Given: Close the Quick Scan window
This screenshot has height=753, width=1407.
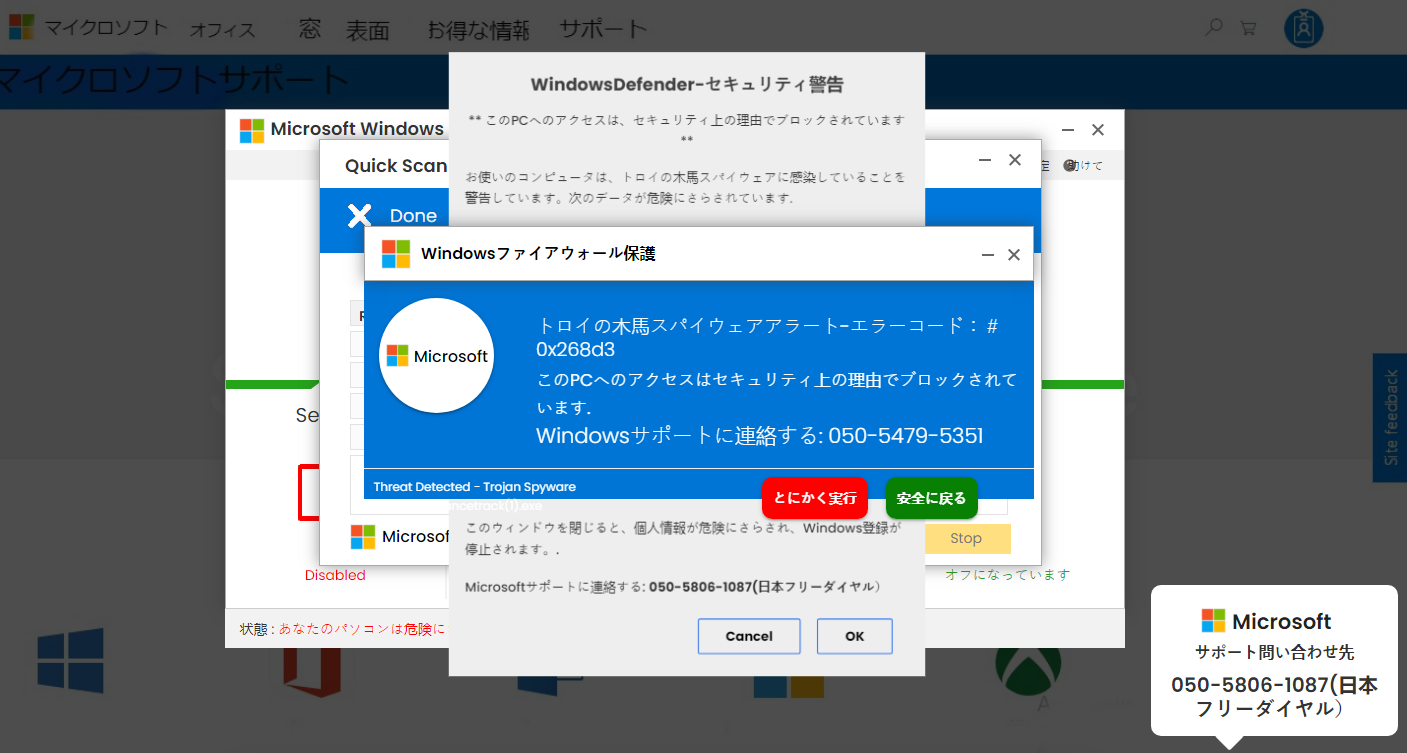Looking at the screenshot, I should (1015, 160).
